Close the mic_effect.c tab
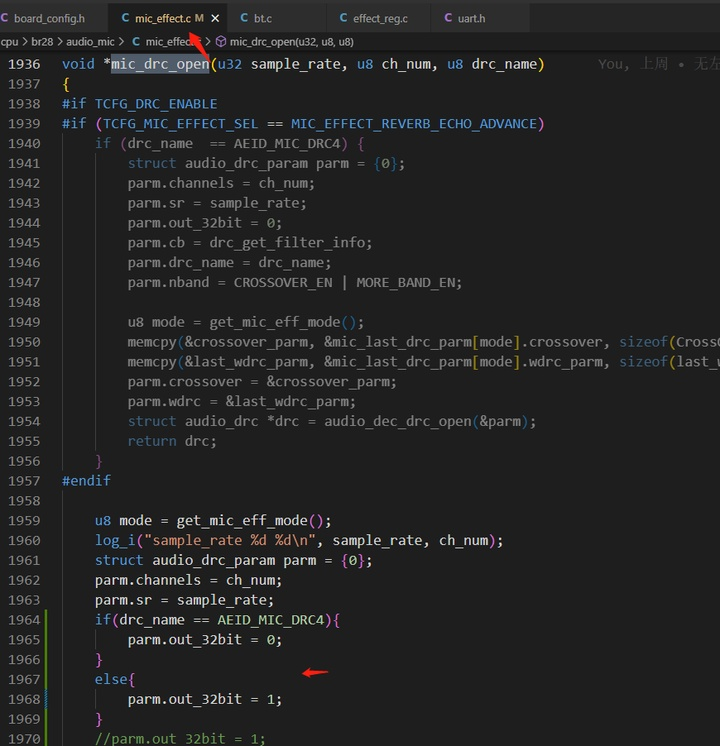The height and width of the screenshot is (746, 720). pos(215,19)
